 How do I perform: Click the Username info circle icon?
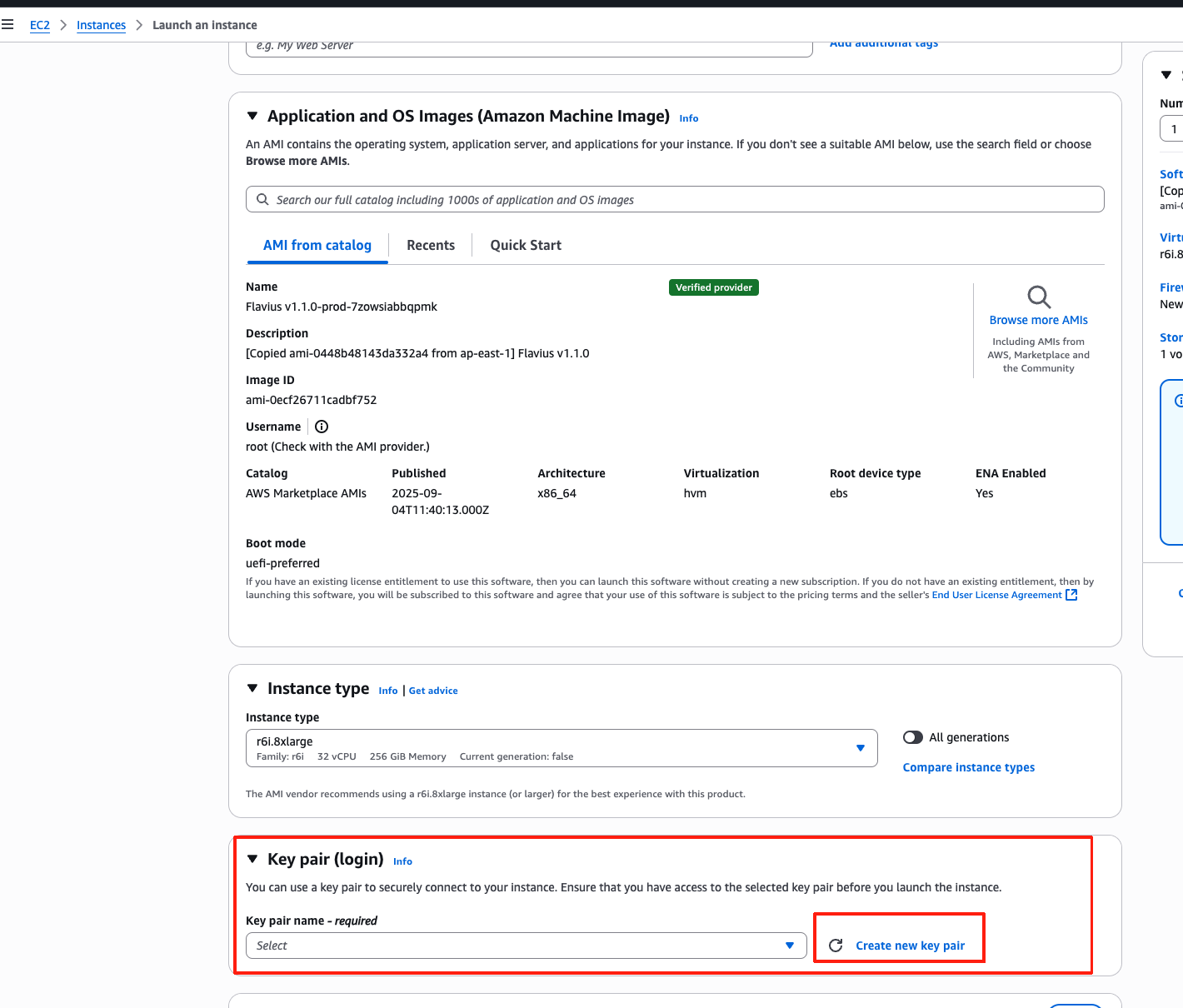click(x=322, y=427)
